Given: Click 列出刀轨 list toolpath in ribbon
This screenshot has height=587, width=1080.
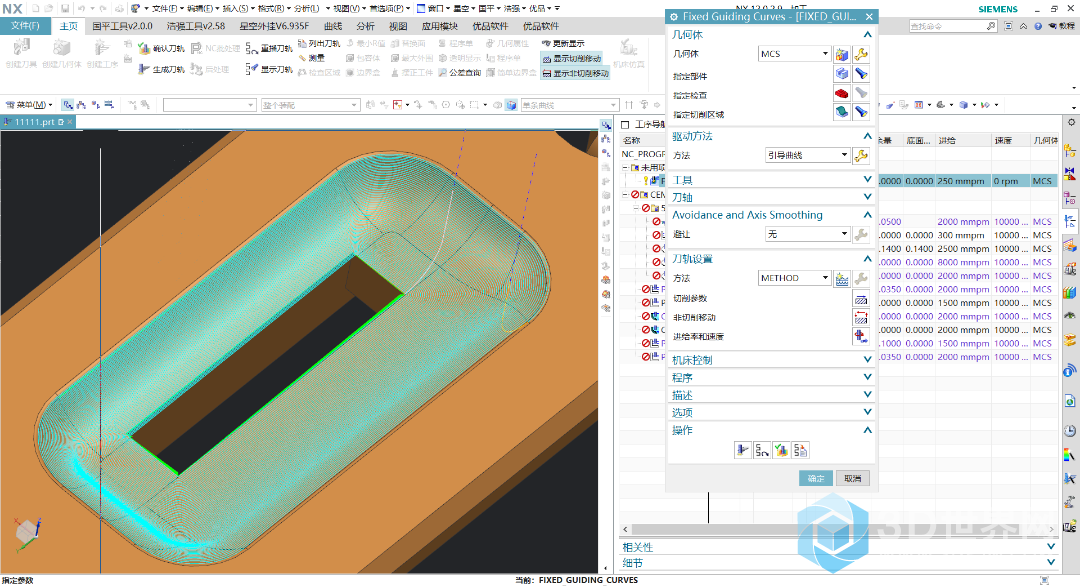Looking at the screenshot, I should 319,43.
